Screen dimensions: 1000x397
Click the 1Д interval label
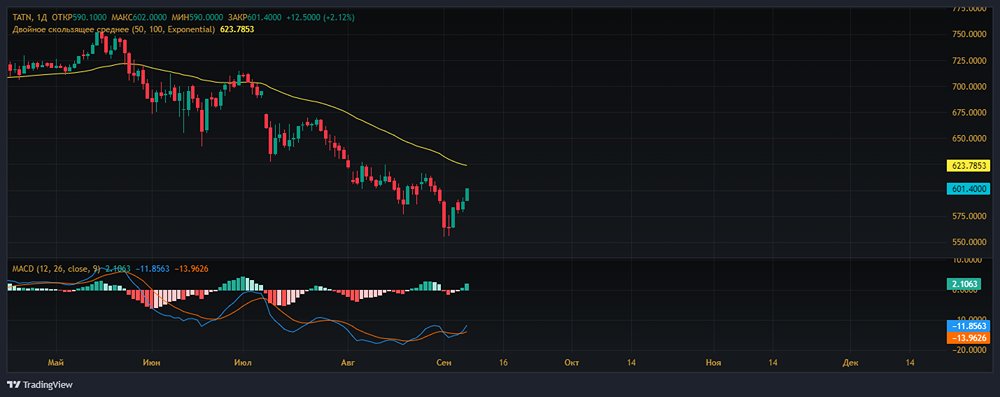coord(41,16)
